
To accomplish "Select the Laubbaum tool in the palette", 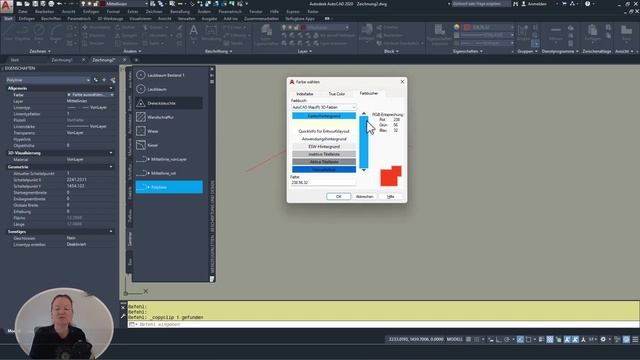I will coord(169,89).
